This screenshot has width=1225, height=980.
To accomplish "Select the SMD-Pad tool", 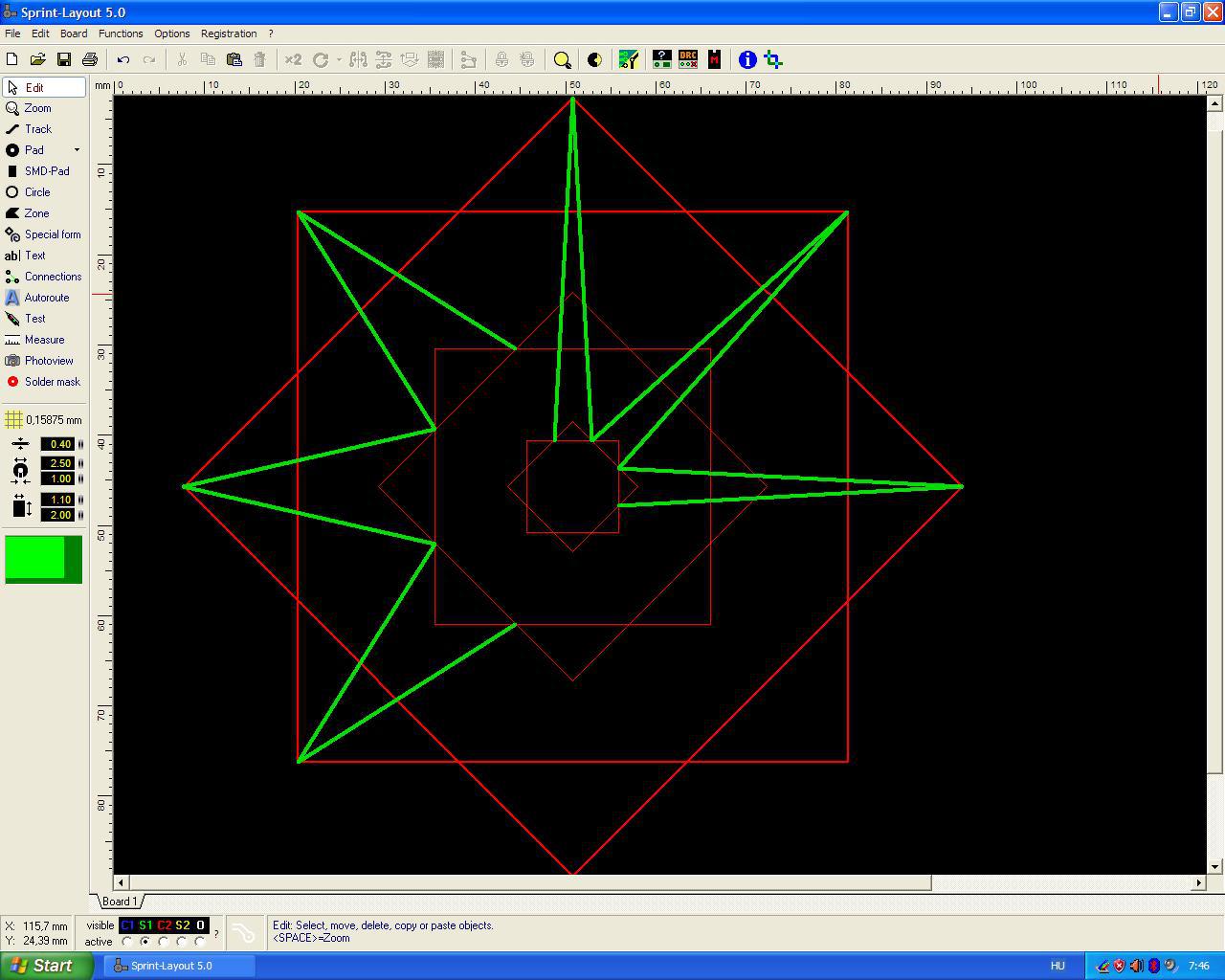I will pos(44,171).
